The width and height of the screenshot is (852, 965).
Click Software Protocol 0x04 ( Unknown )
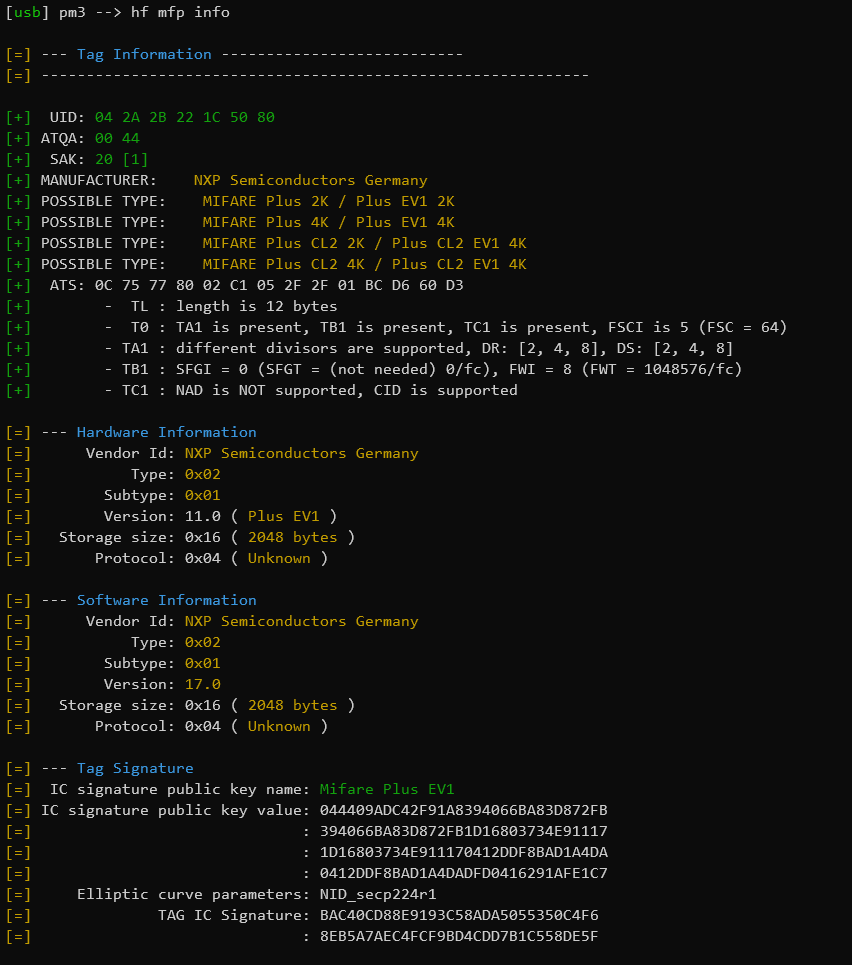[256, 726]
